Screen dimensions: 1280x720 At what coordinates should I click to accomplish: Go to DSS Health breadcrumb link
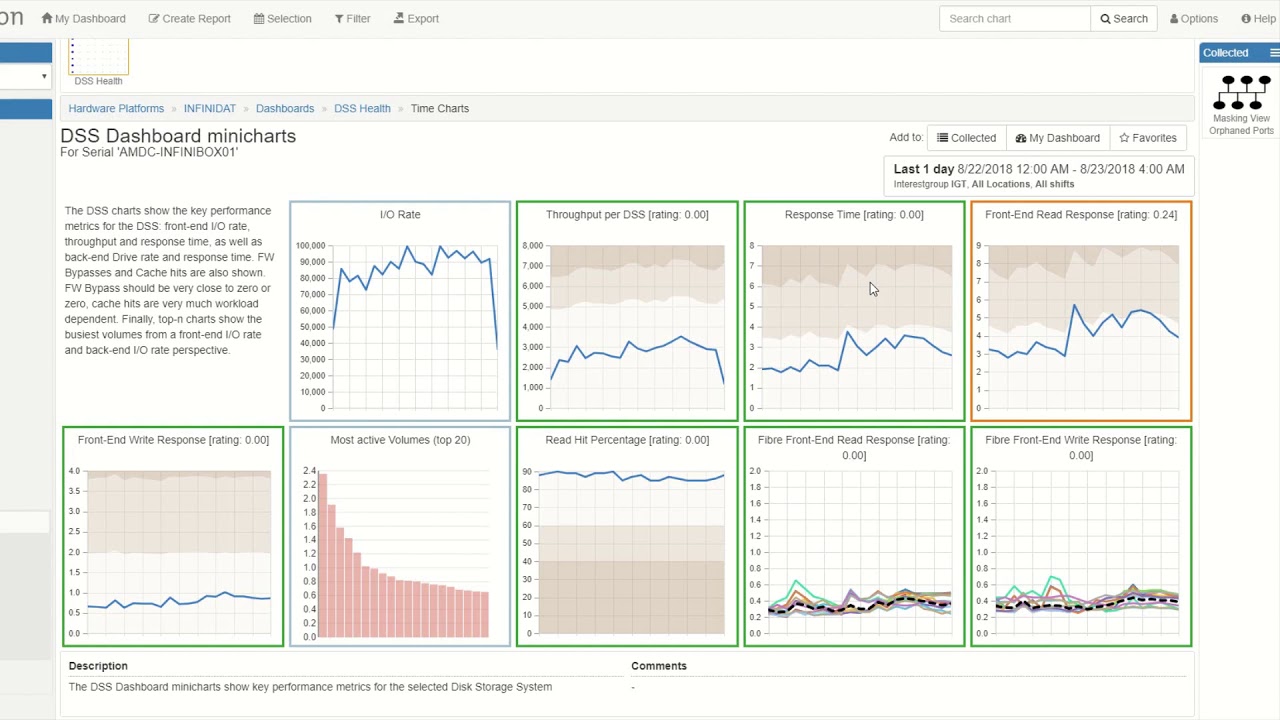click(x=362, y=108)
